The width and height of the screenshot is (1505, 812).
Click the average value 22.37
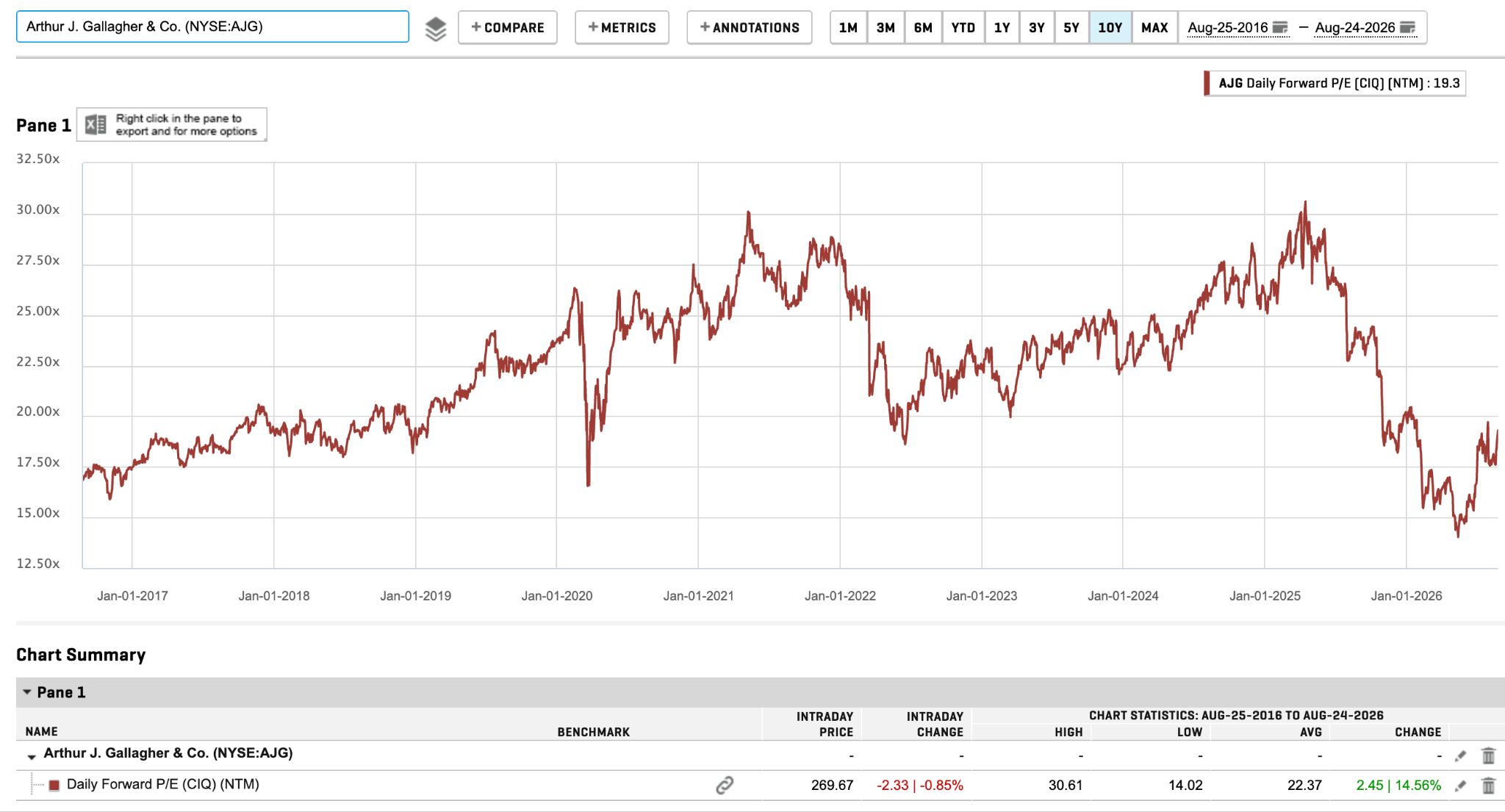pyautogui.click(x=1304, y=786)
